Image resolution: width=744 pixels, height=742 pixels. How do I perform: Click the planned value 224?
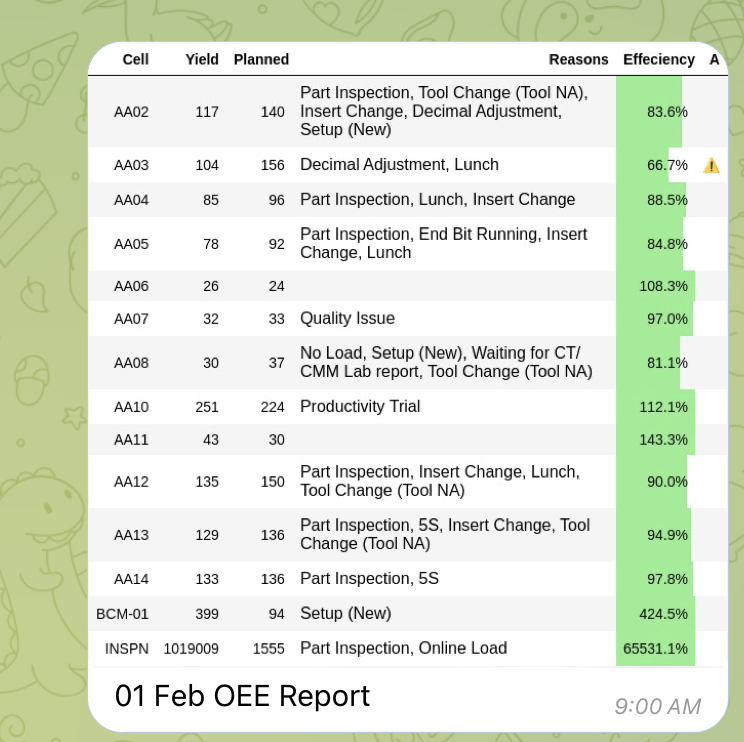click(272, 407)
